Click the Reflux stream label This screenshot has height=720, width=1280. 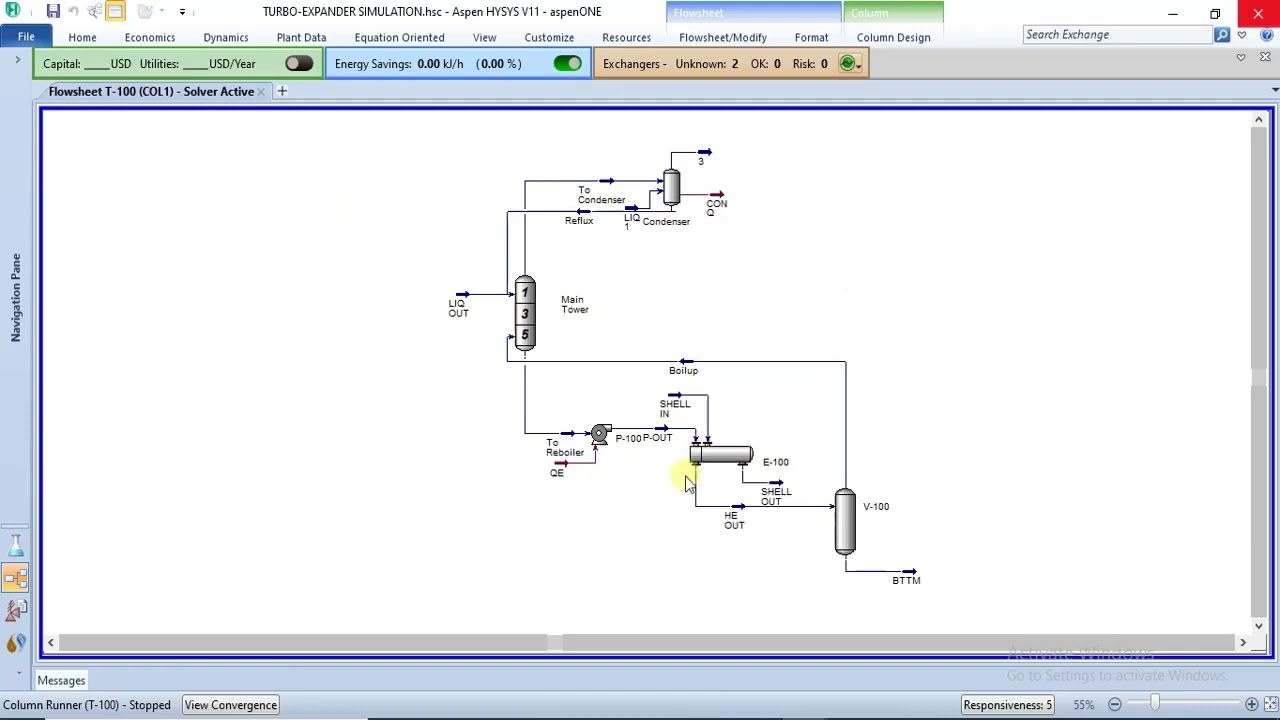[579, 221]
